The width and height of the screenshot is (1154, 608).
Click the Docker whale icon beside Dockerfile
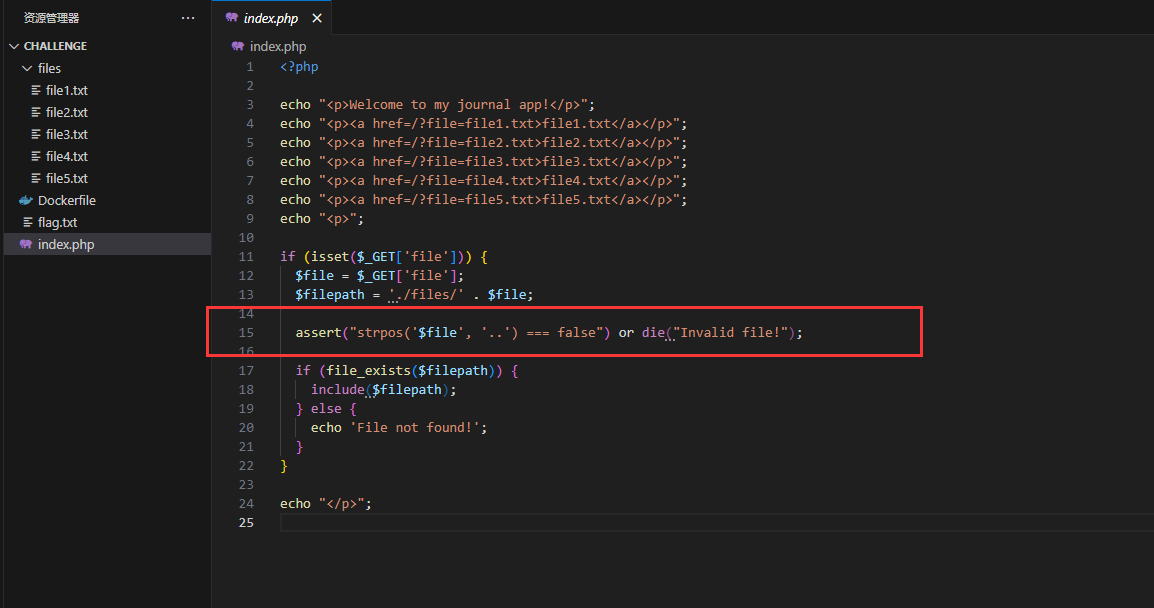[x=26, y=200]
